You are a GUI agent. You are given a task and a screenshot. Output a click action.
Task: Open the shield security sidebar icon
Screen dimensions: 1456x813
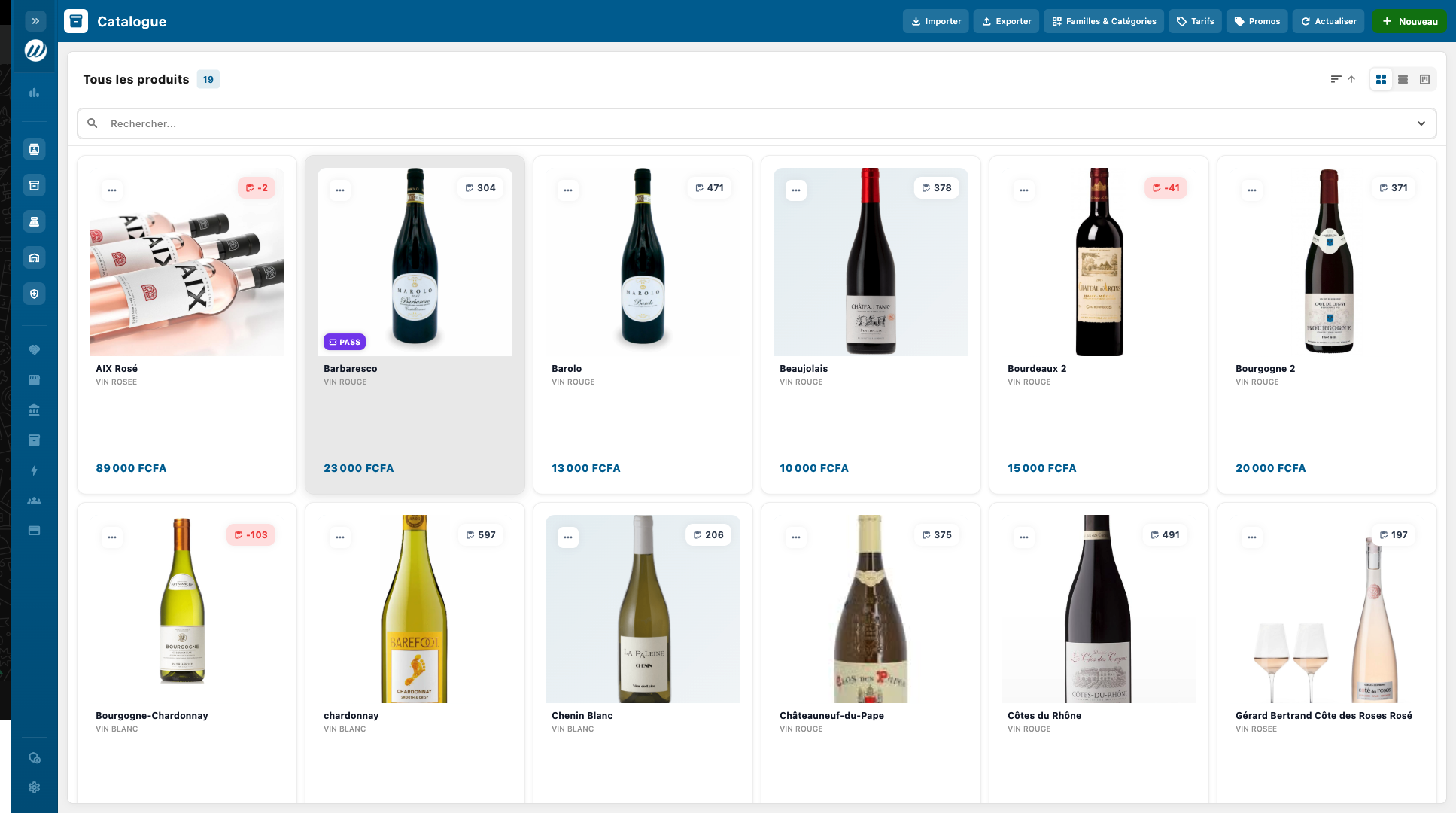click(34, 294)
